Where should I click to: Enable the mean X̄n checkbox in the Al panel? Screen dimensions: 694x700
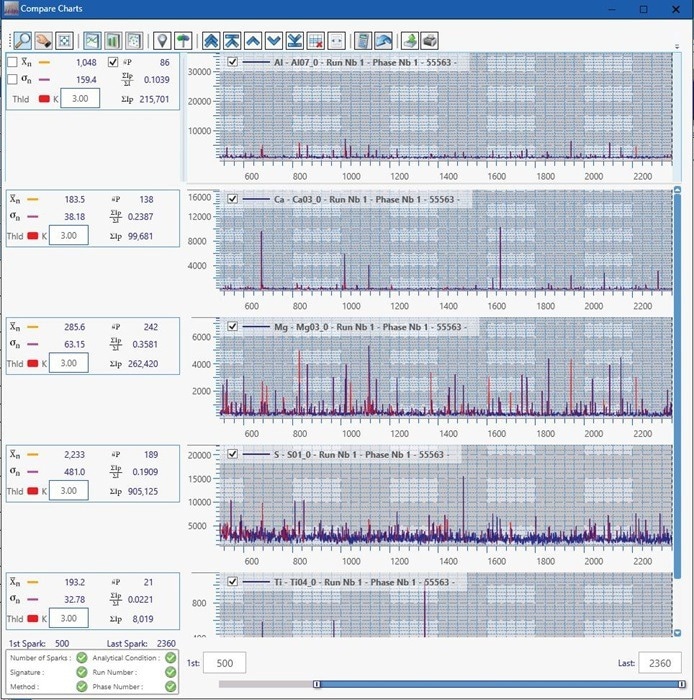tap(12, 62)
